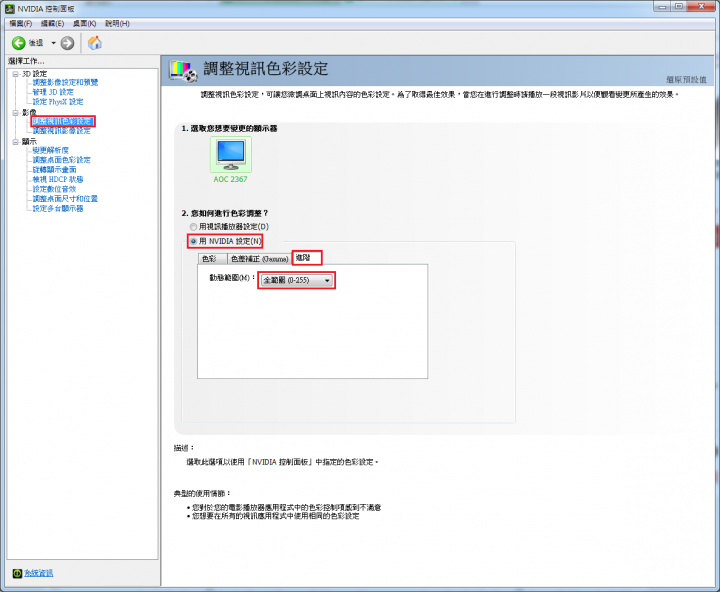Open the back history dropdown arrow
720x592 pixels.
[x=53, y=43]
